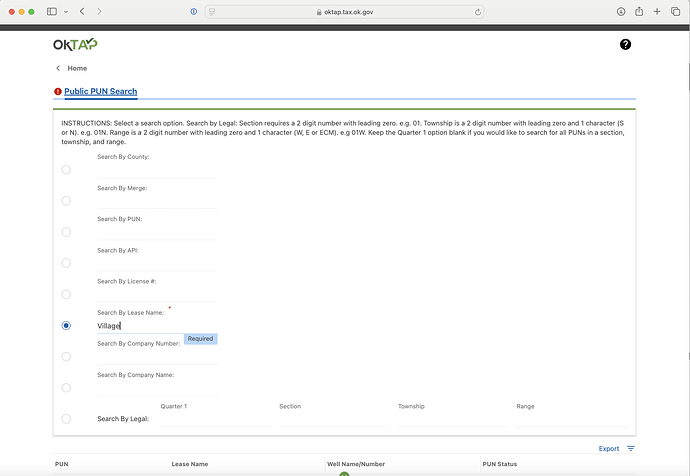
Task: Open a new tab with the plus icon
Action: (x=657, y=11)
